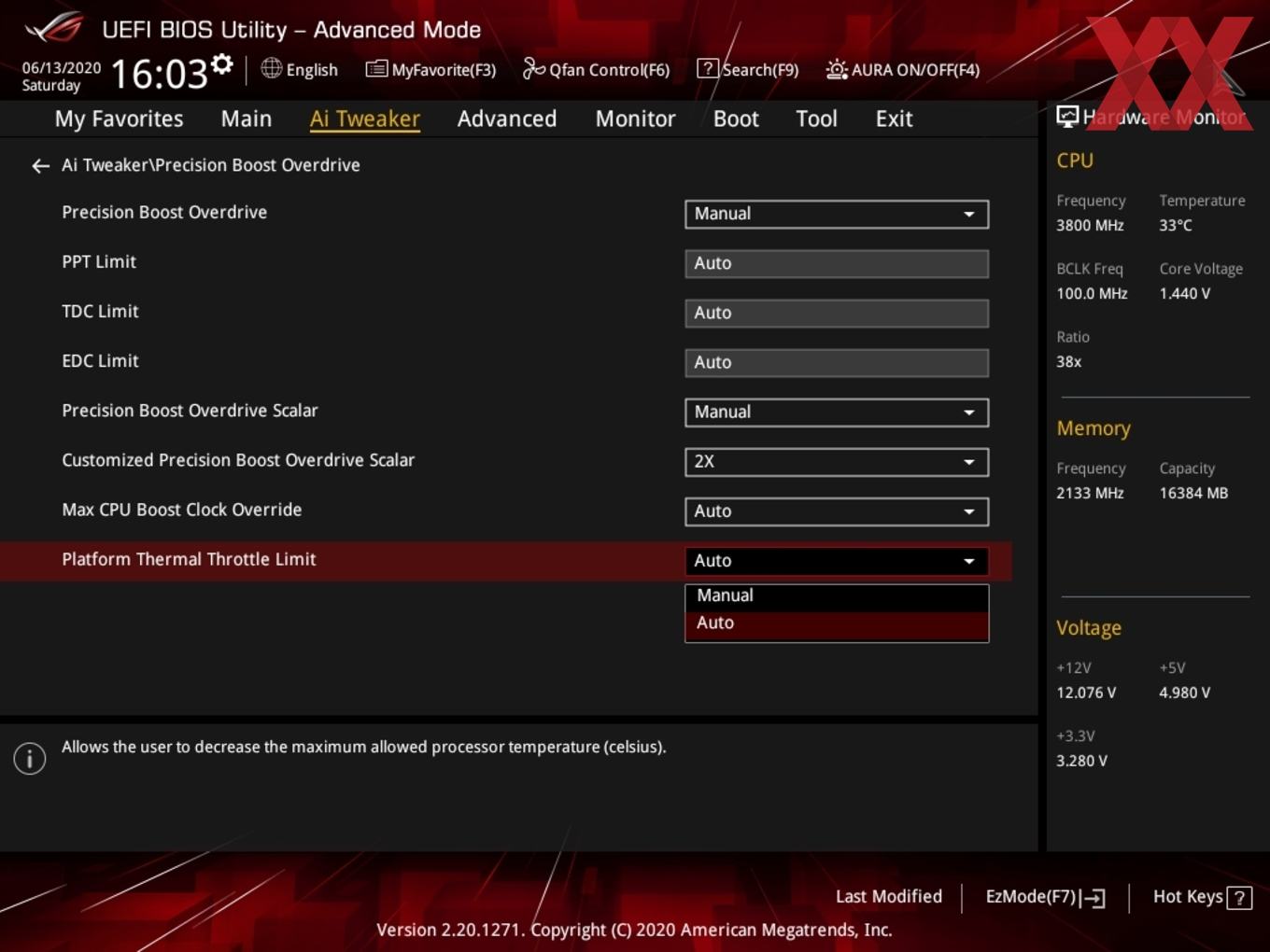Click the Core Voltage value 1.440 V
1270x952 pixels.
pyautogui.click(x=1185, y=293)
